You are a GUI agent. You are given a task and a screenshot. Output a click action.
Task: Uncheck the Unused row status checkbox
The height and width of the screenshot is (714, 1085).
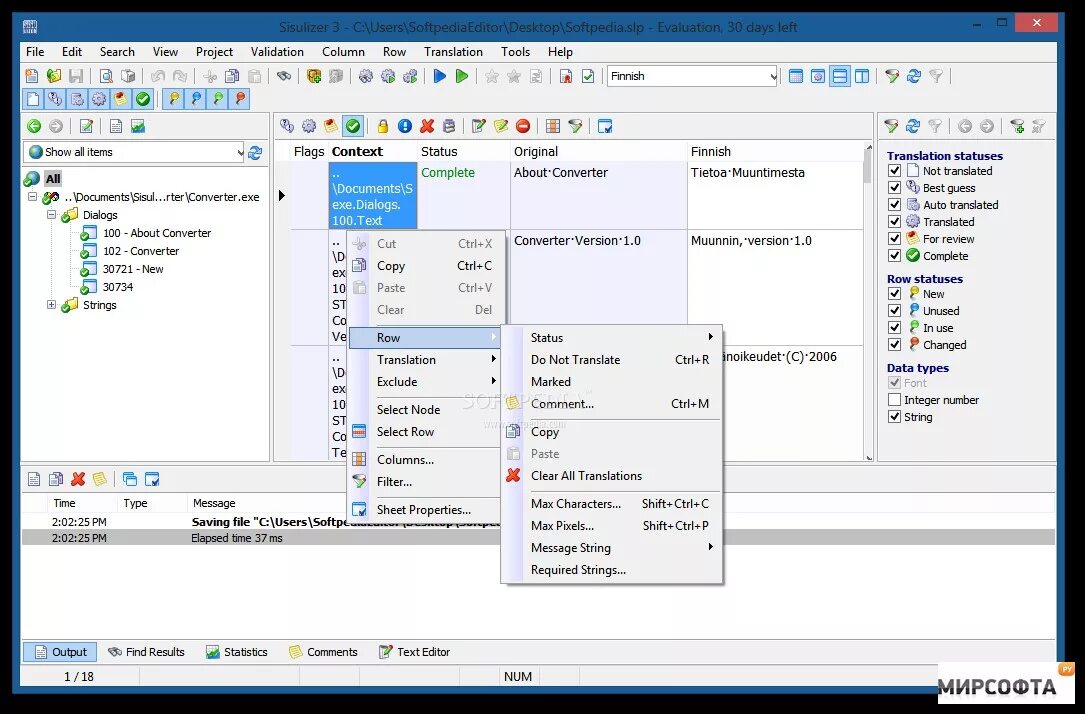(x=894, y=311)
